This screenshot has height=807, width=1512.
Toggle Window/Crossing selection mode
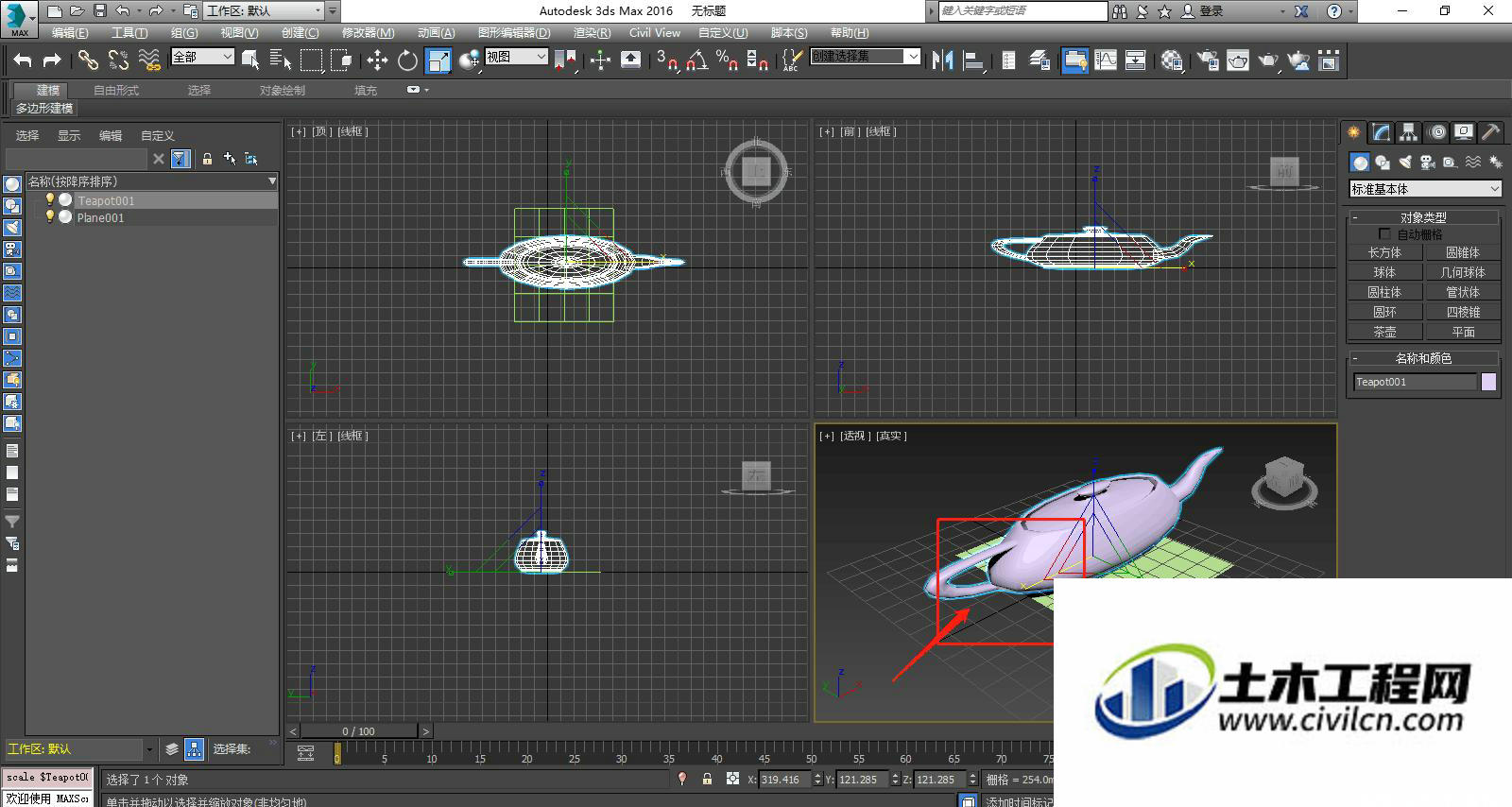click(341, 60)
